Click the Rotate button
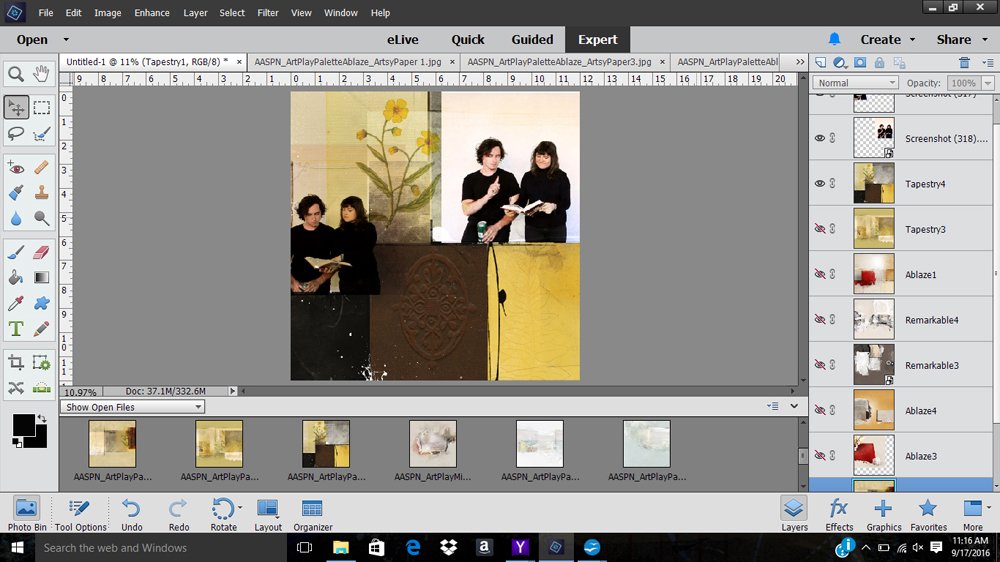This screenshot has height=562, width=1000. click(x=224, y=514)
